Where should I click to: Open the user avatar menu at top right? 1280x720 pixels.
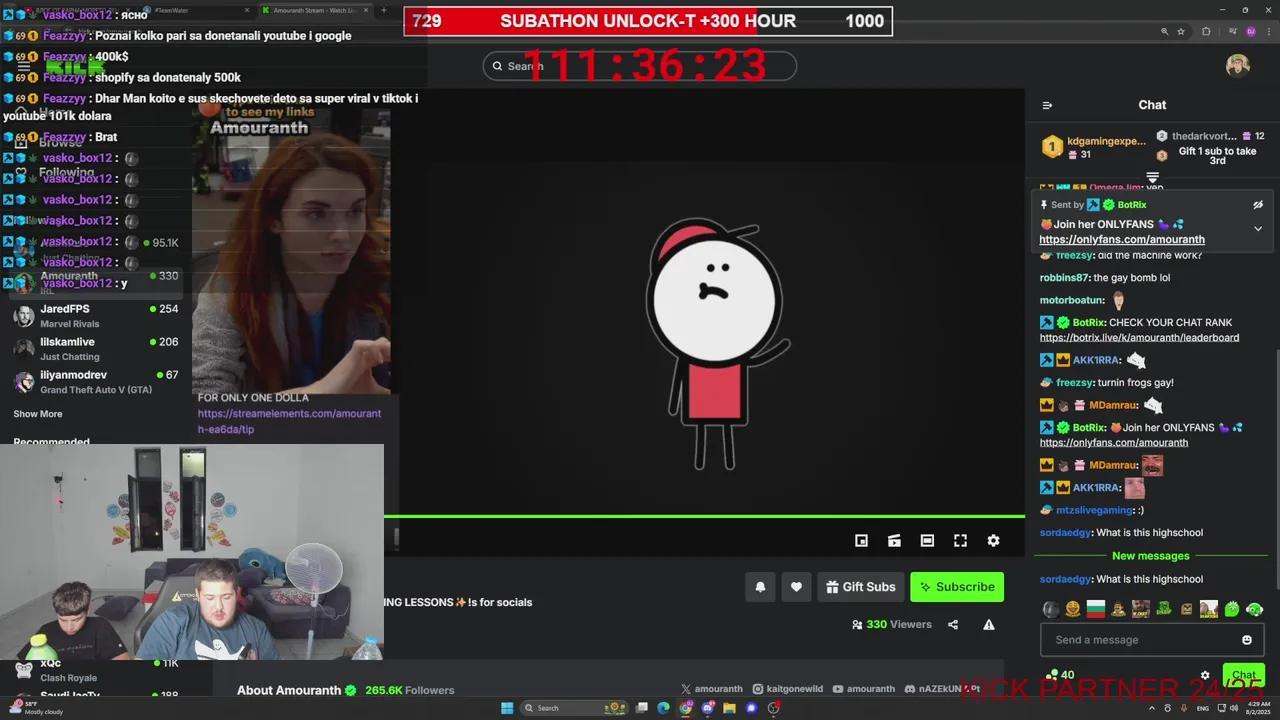click(x=1238, y=66)
